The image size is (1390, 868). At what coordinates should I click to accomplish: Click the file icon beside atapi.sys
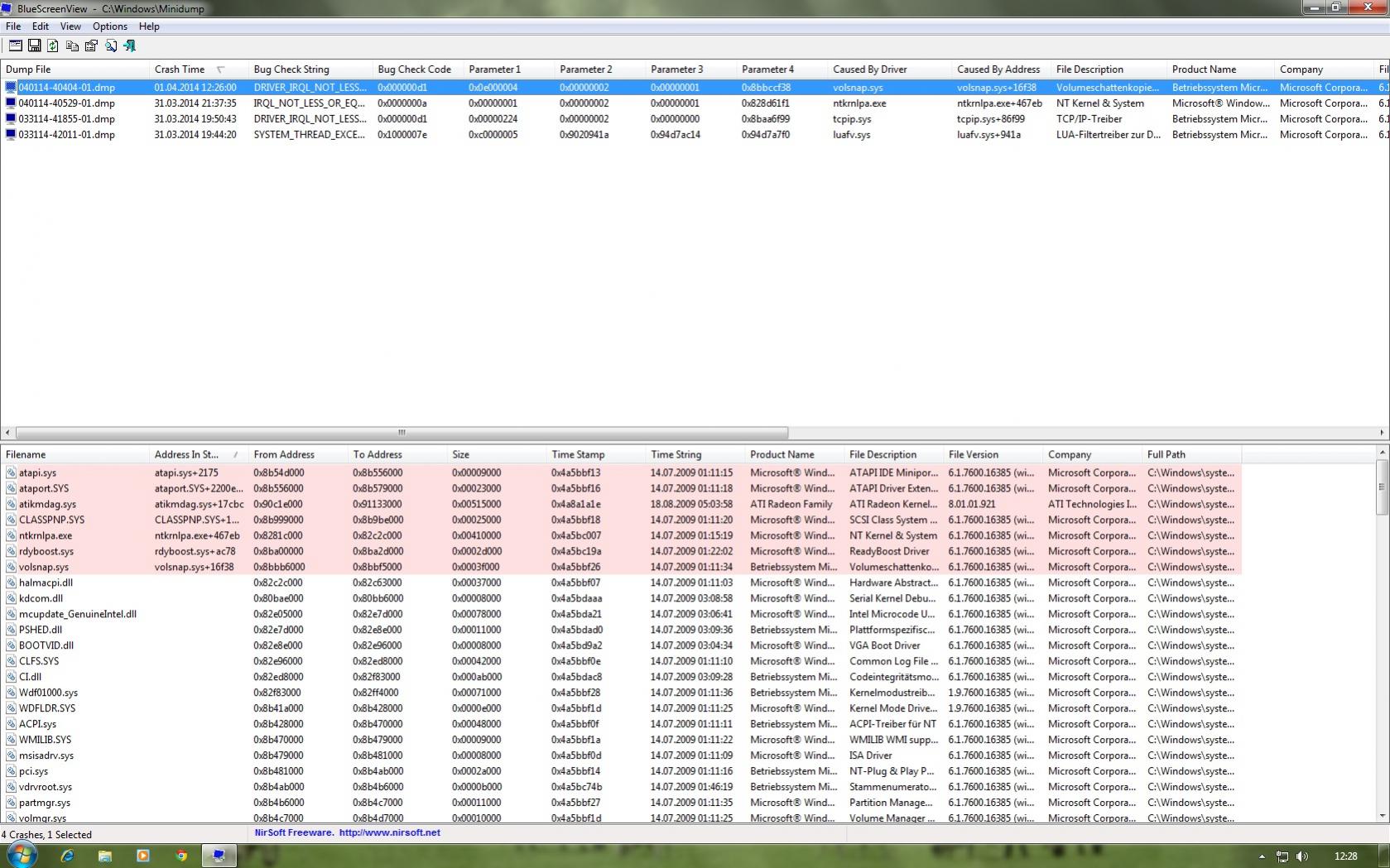click(11, 473)
